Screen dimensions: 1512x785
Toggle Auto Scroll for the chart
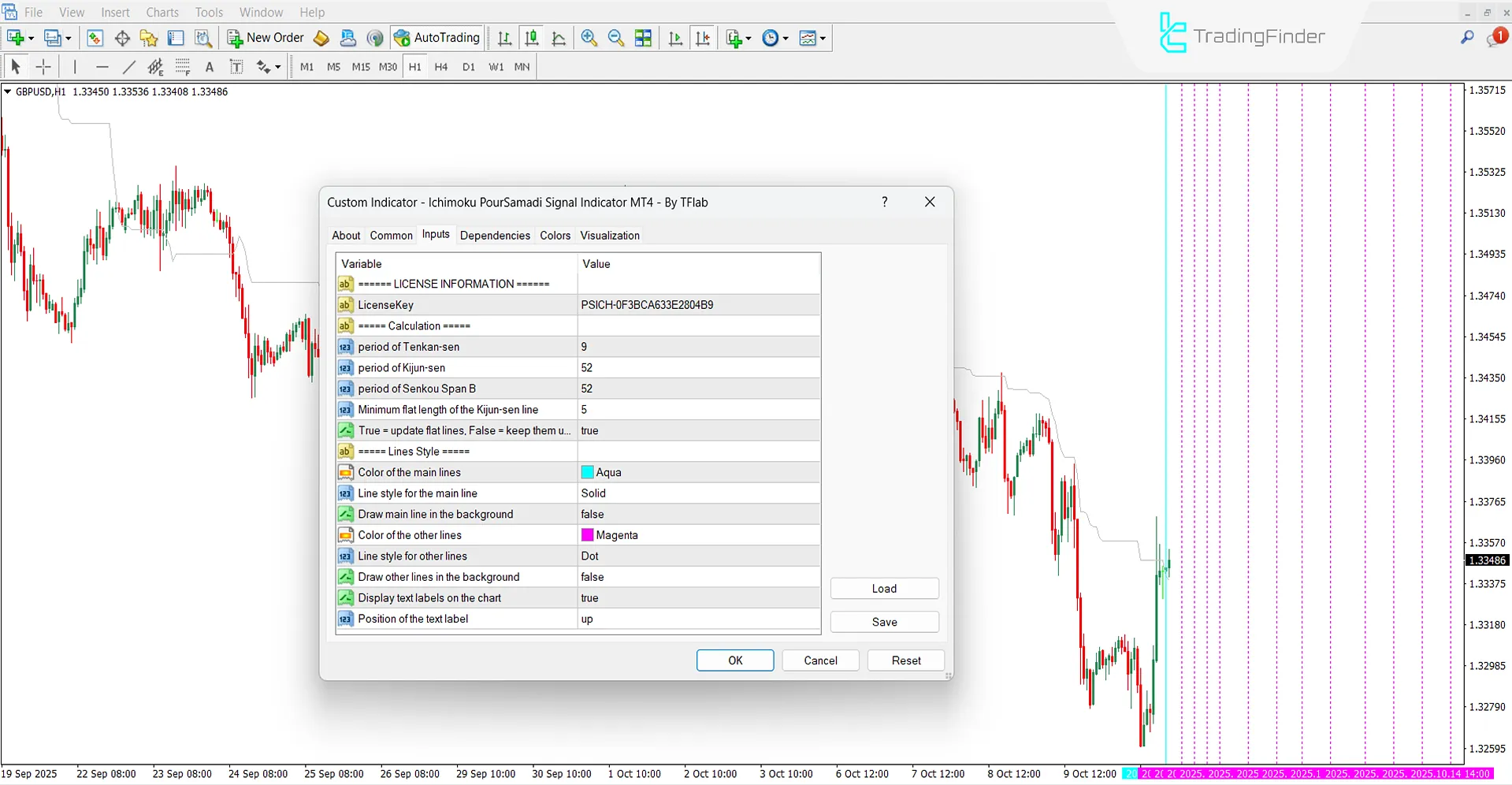(674, 38)
